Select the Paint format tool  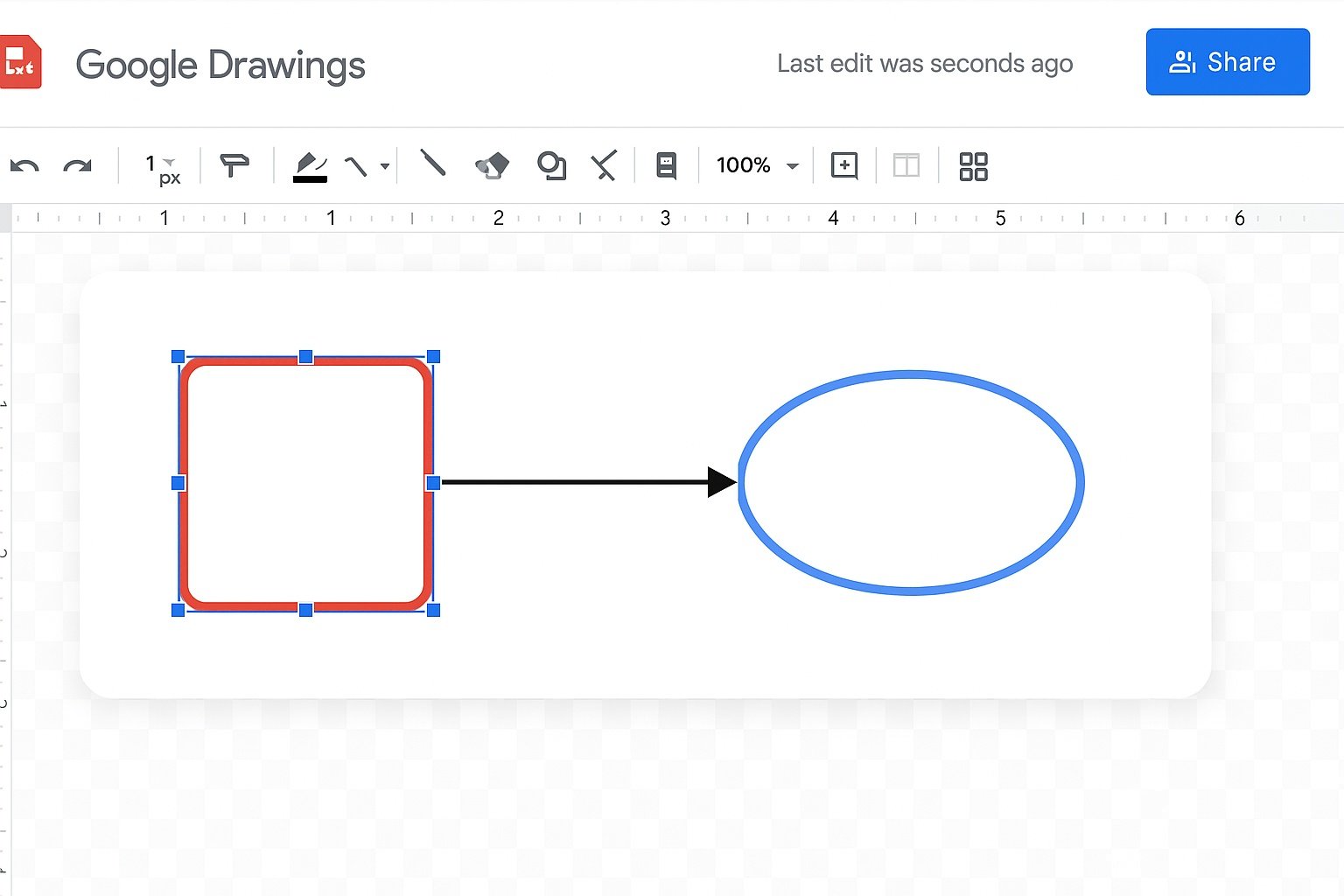pos(234,165)
